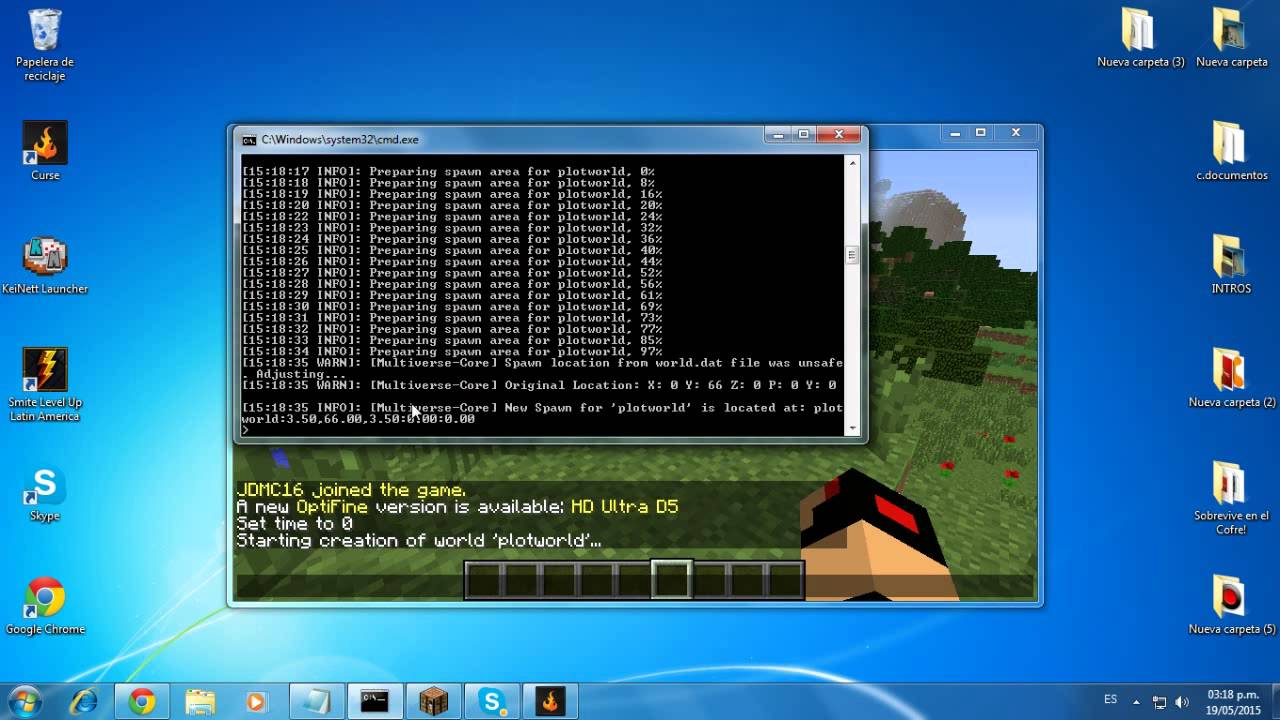Launch Internet Explorer from the taskbar
Viewport: 1280px width, 720px height.
(x=84, y=702)
